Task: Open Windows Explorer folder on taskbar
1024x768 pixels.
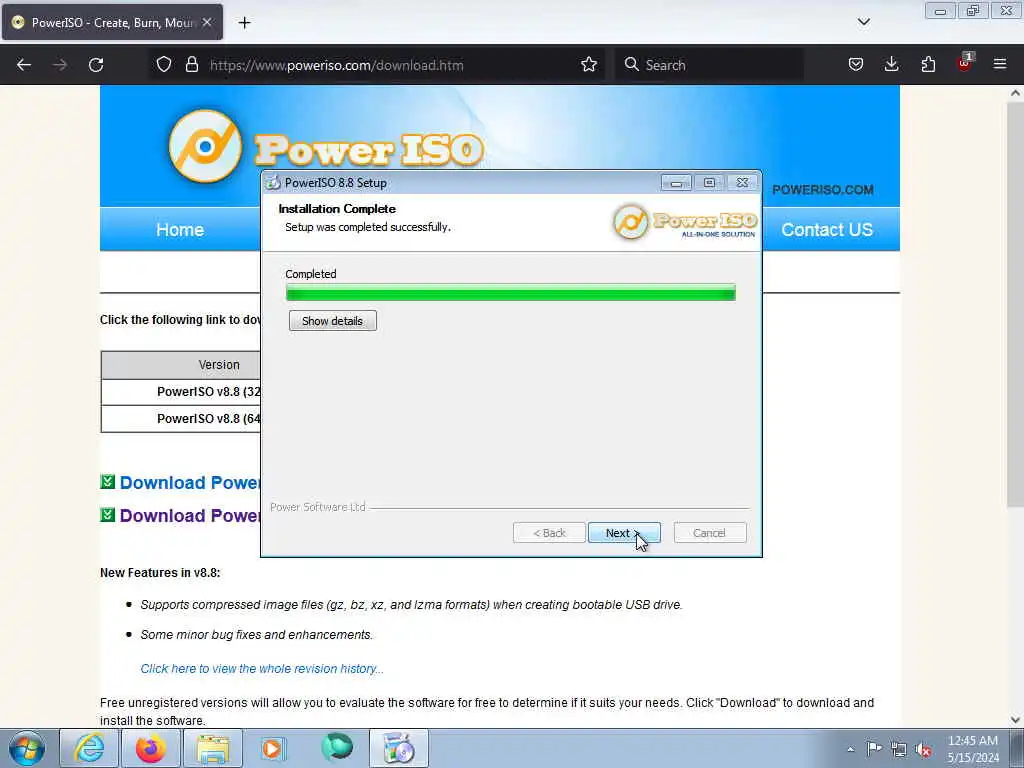Action: (213, 748)
